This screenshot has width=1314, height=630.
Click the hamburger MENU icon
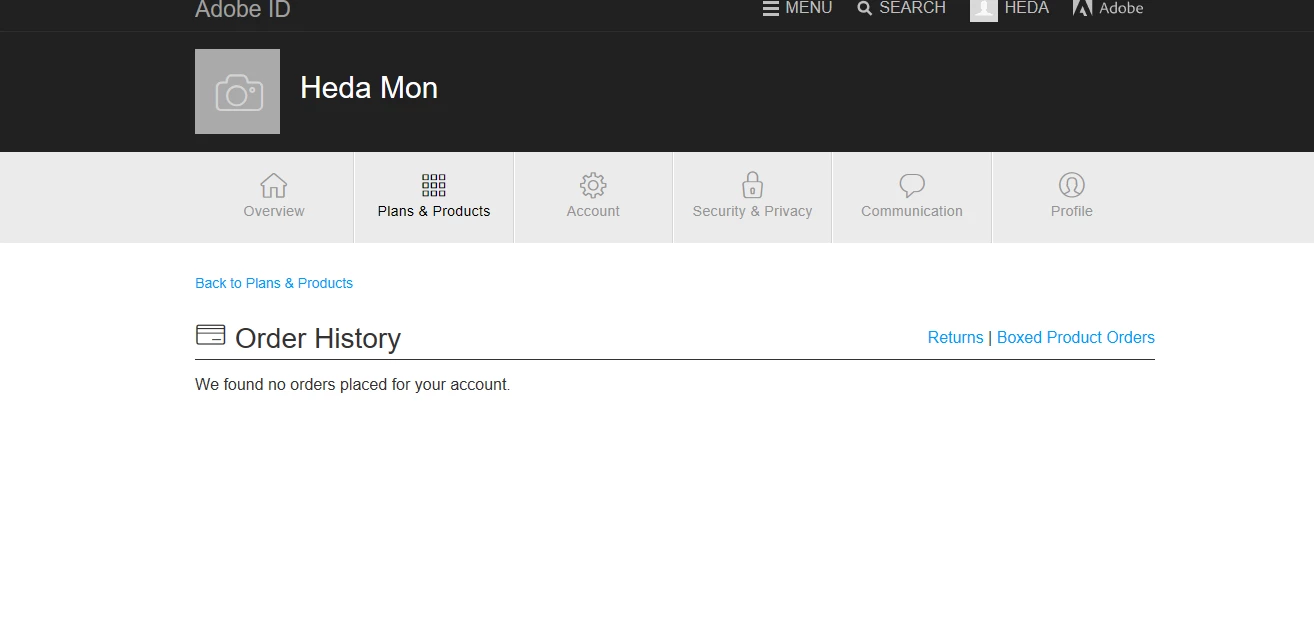771,8
